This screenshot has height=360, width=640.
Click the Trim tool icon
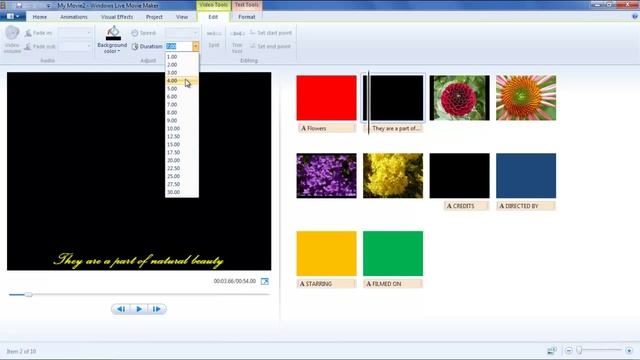pos(237,33)
